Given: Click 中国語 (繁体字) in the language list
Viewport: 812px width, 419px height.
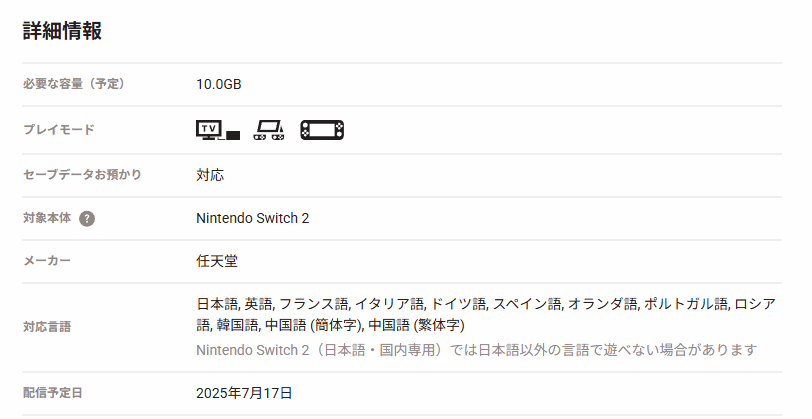Looking at the screenshot, I should click(x=416, y=325).
